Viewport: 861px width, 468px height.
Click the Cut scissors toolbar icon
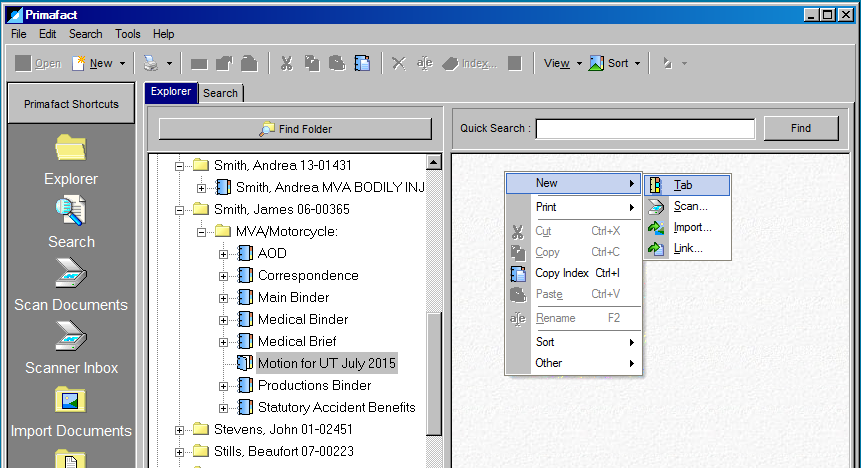[286, 63]
